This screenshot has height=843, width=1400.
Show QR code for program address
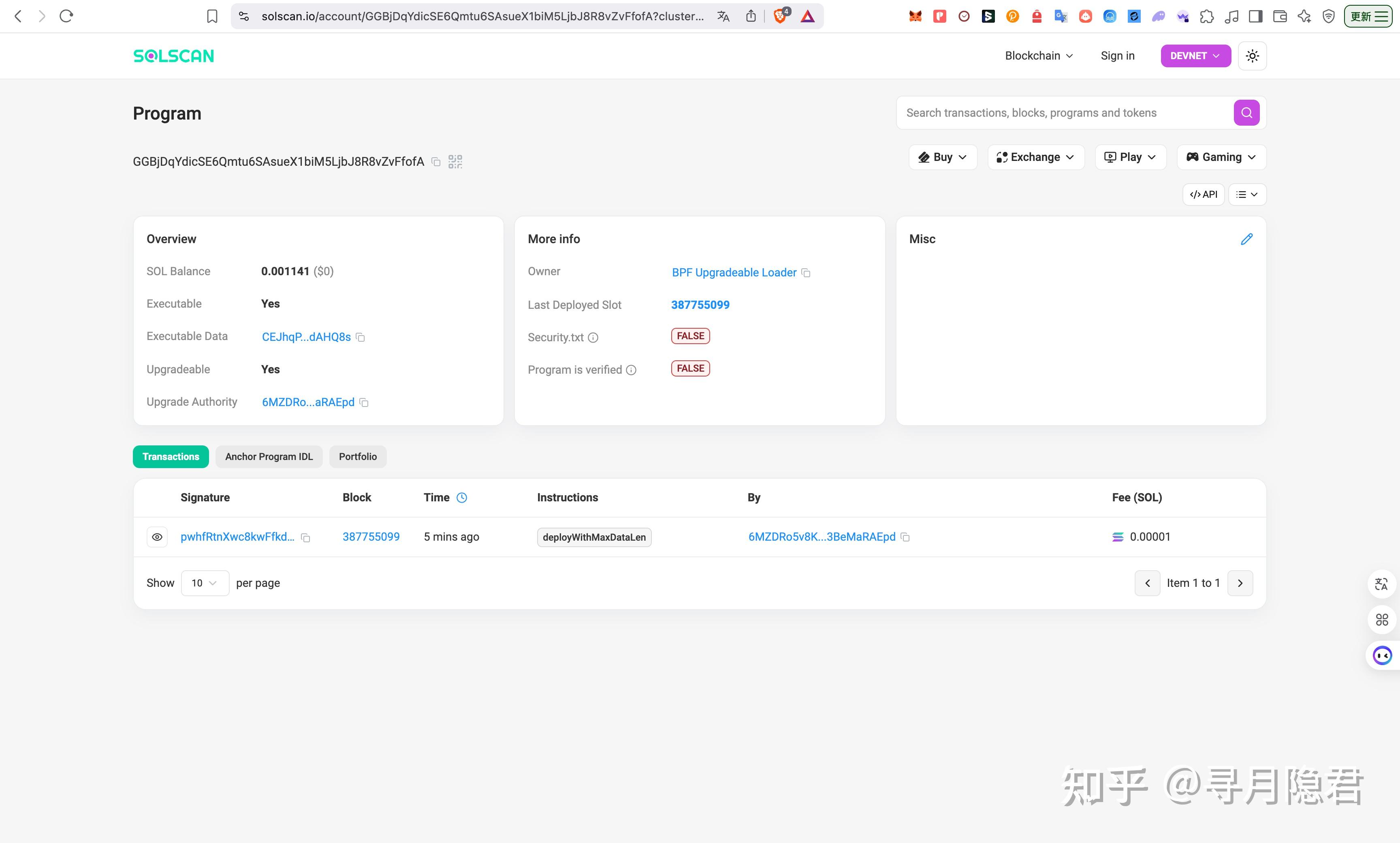455,162
